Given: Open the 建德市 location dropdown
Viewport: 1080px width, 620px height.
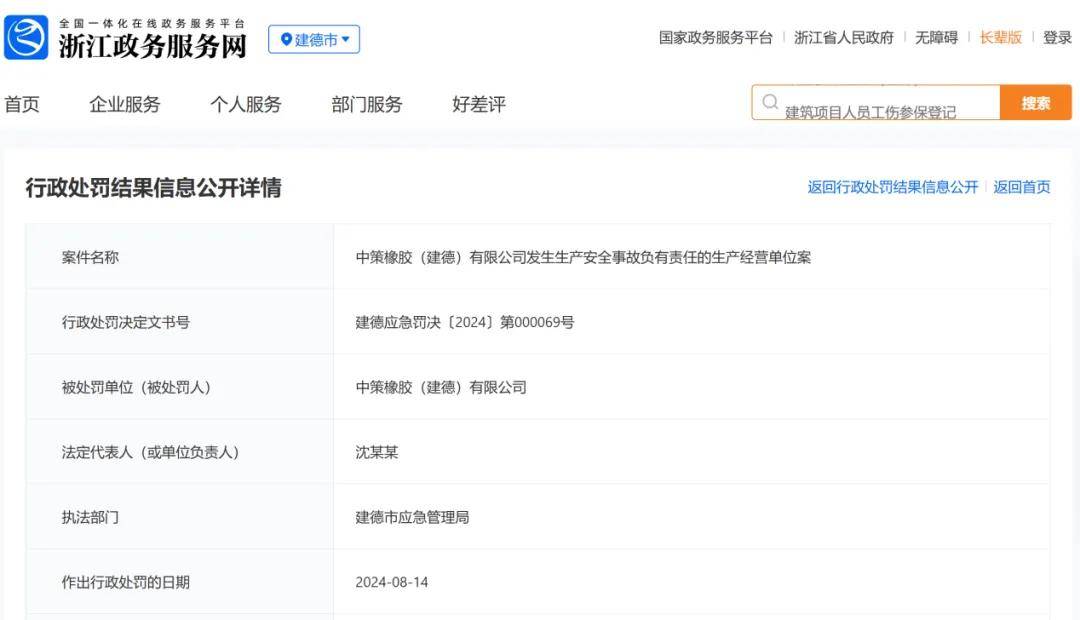Looking at the screenshot, I should point(314,40).
